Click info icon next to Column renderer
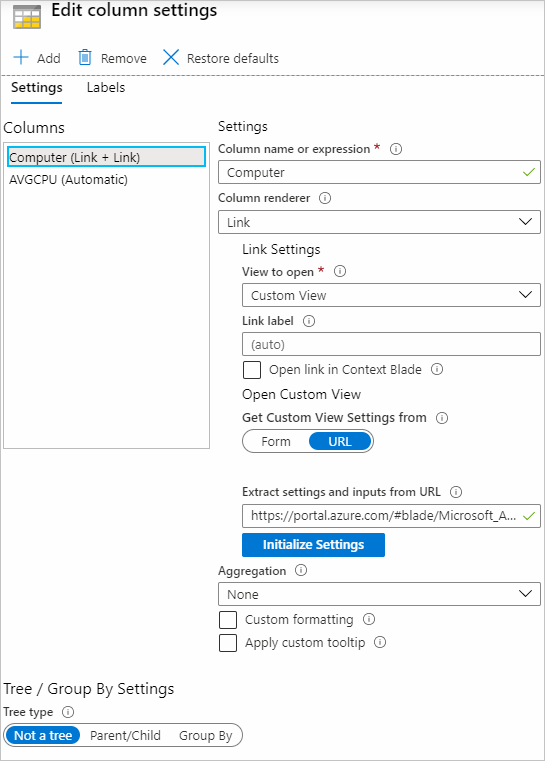The width and height of the screenshot is (545, 761). 325,198
